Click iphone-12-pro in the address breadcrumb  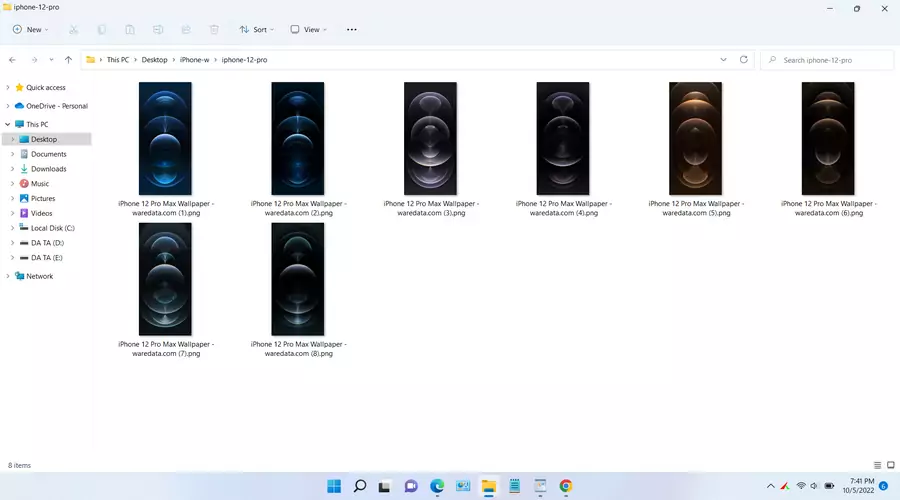tap(244, 60)
